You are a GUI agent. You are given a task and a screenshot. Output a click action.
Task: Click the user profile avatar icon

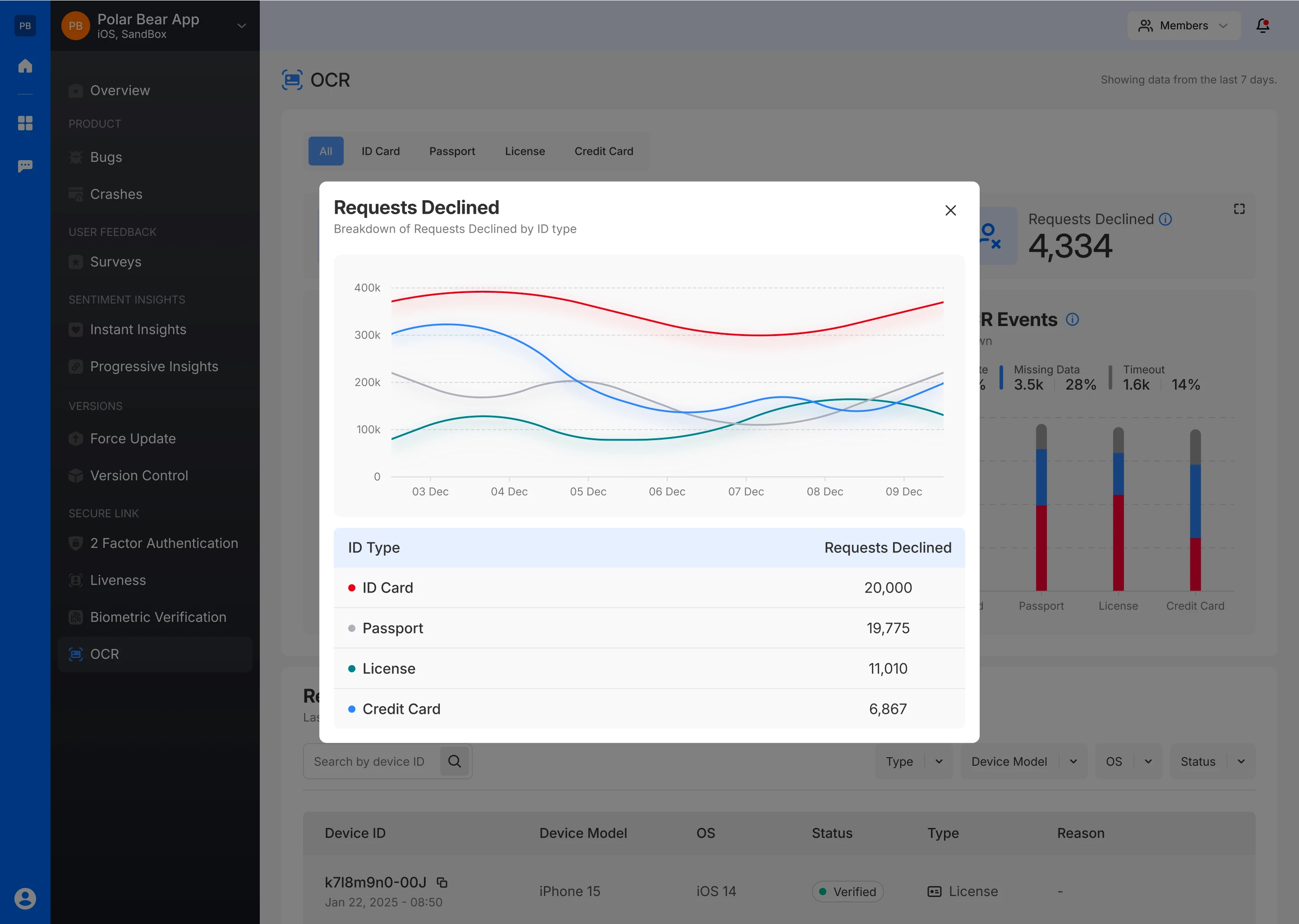coord(25,898)
